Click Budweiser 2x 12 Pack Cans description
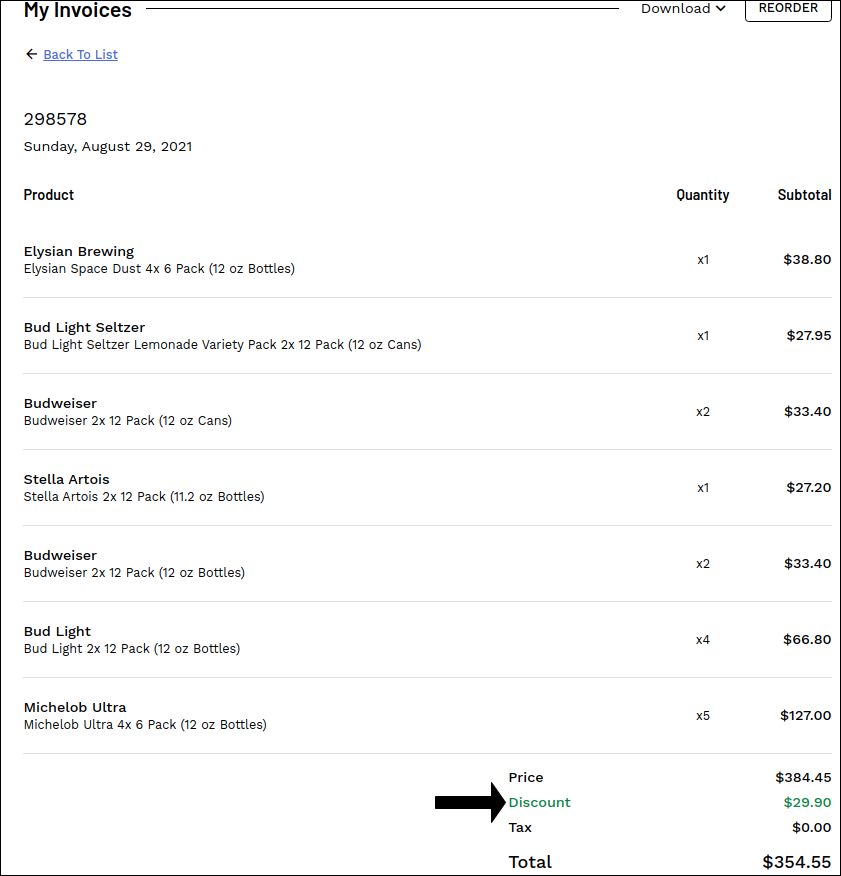The height and width of the screenshot is (876, 841). 127,421
